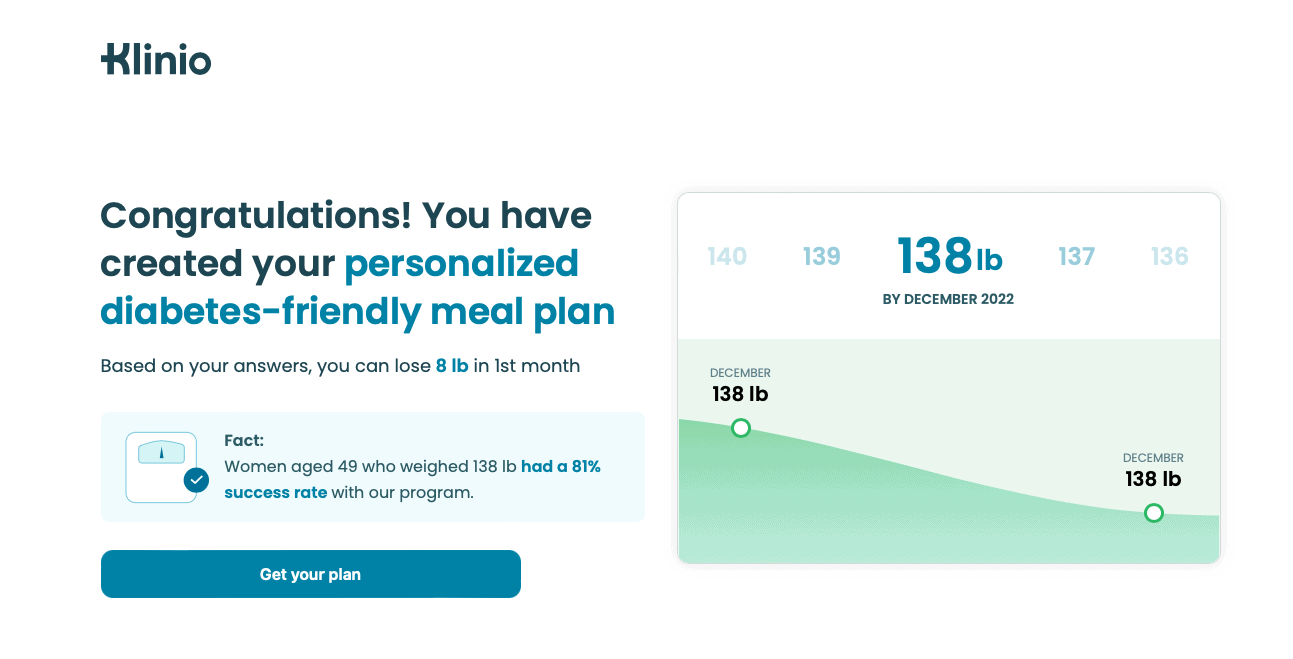Click the right DECEMBER 138 lb label
1293x659 pixels.
tap(1153, 471)
